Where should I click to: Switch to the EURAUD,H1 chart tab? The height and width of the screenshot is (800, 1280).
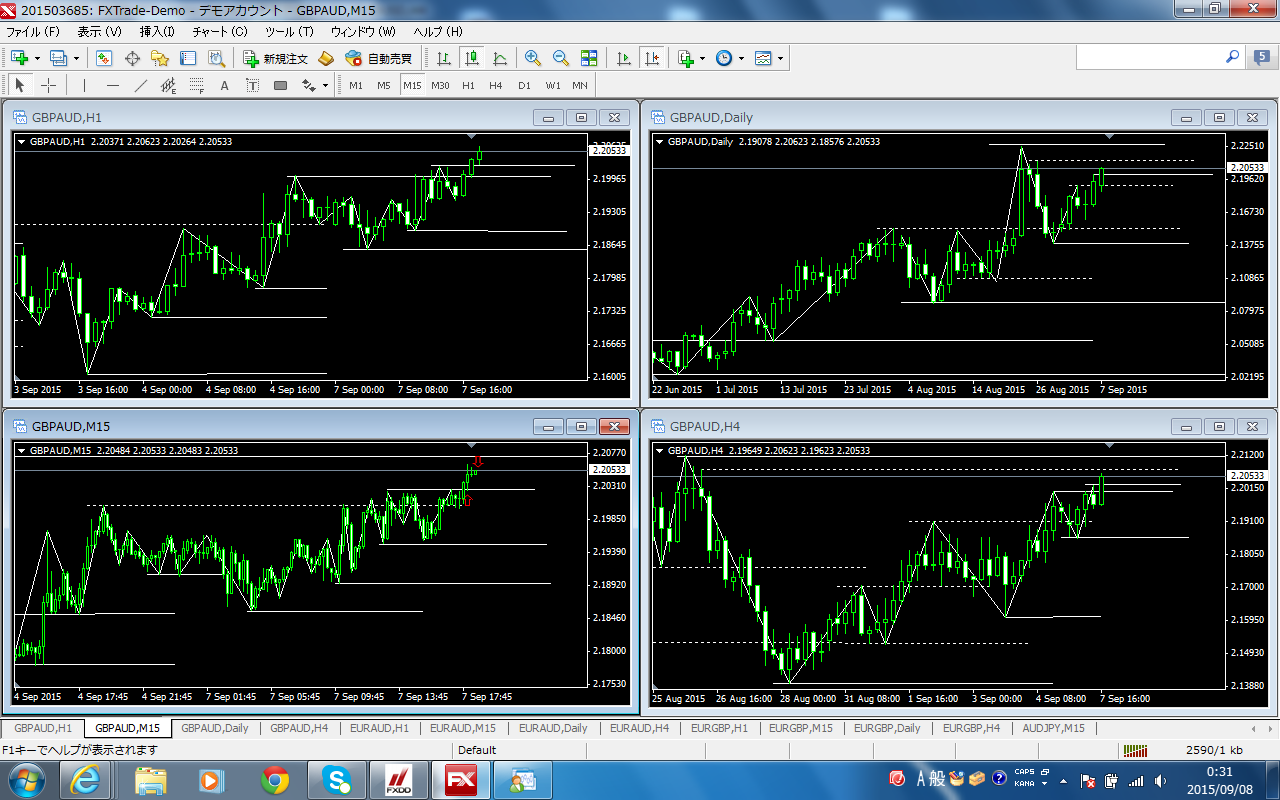380,728
